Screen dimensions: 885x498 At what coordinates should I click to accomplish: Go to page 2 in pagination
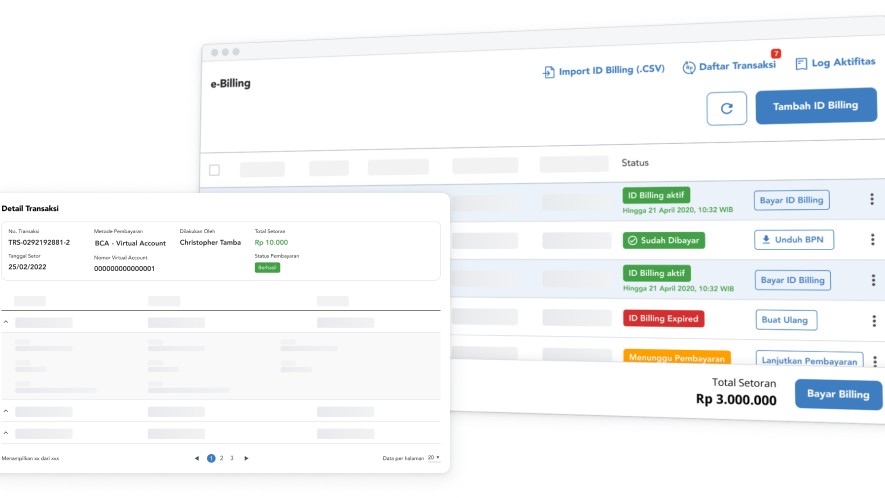(221, 458)
